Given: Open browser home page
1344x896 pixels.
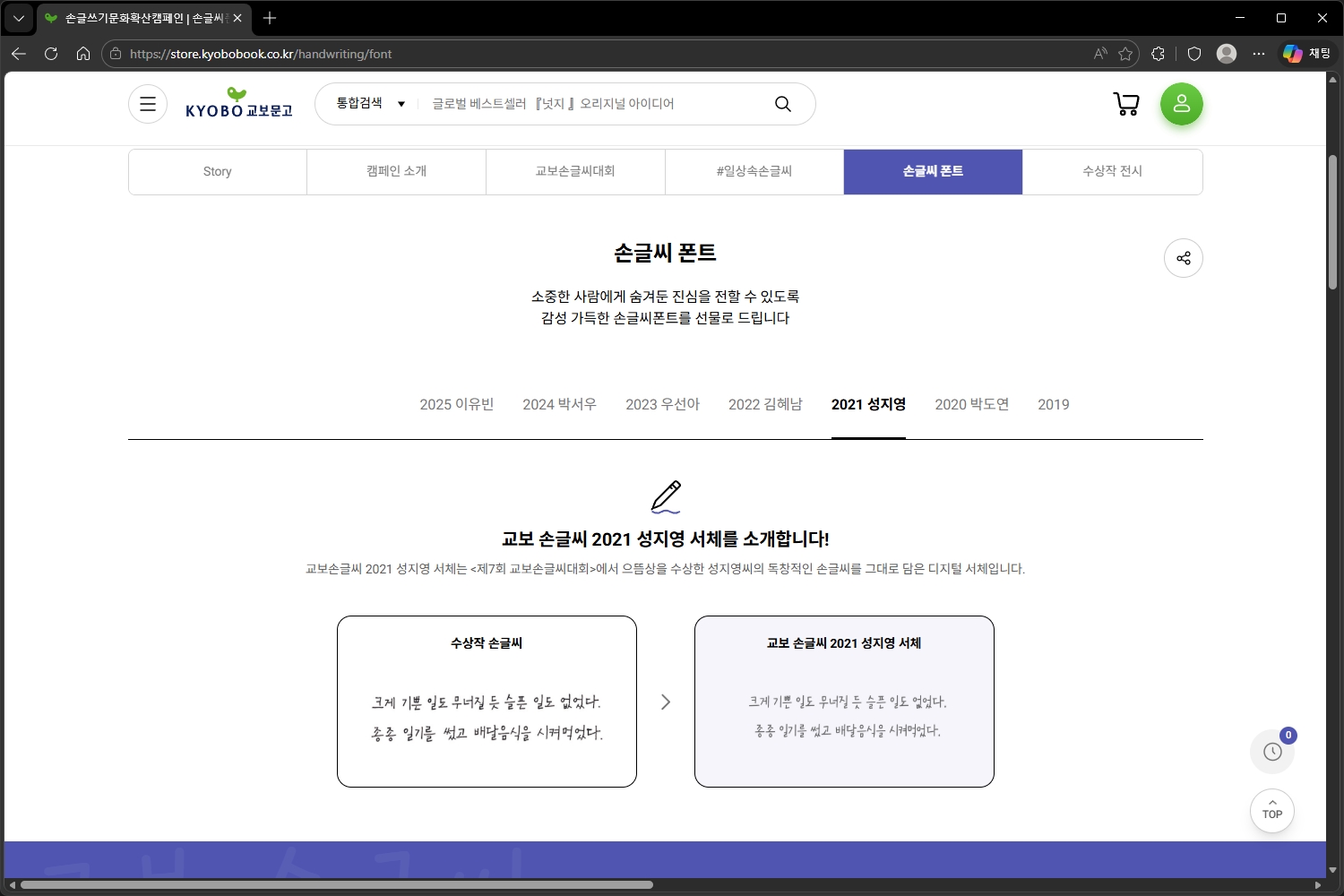Looking at the screenshot, I should pos(83,54).
